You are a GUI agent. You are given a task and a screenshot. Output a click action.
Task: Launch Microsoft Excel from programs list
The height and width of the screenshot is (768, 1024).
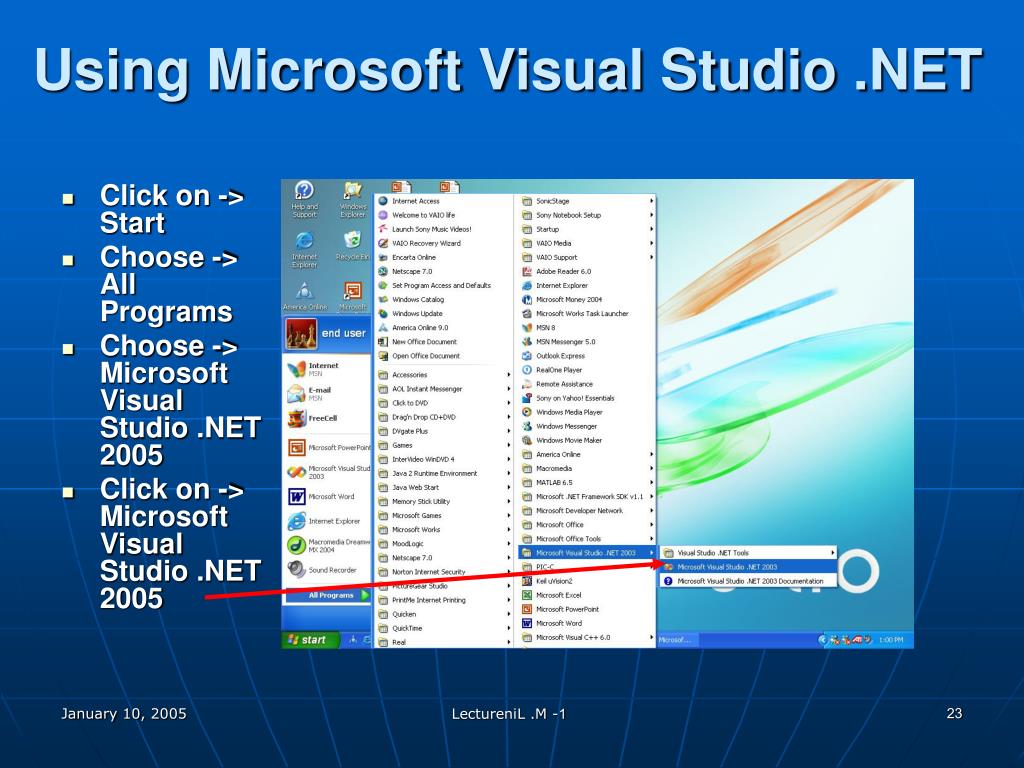[587, 595]
